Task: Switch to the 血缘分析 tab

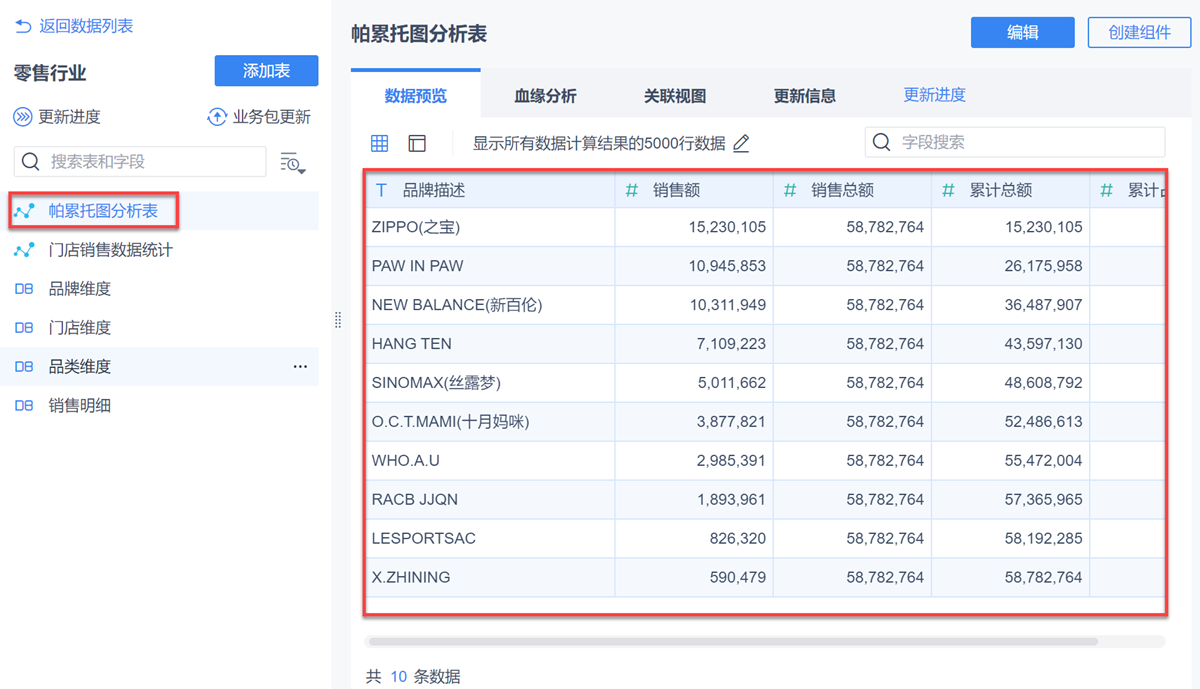Action: click(545, 96)
